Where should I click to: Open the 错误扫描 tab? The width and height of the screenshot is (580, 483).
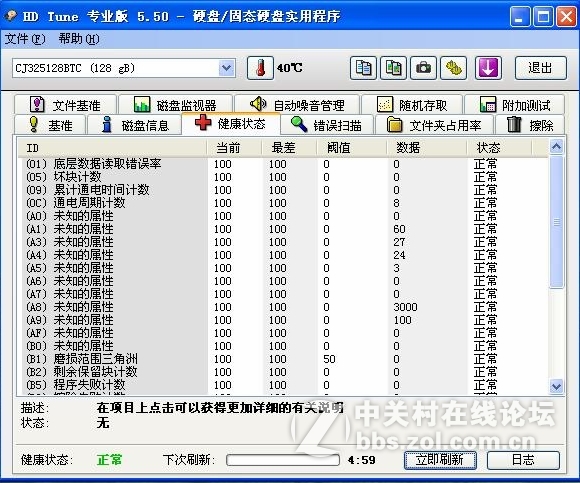pyautogui.click(x=327, y=125)
